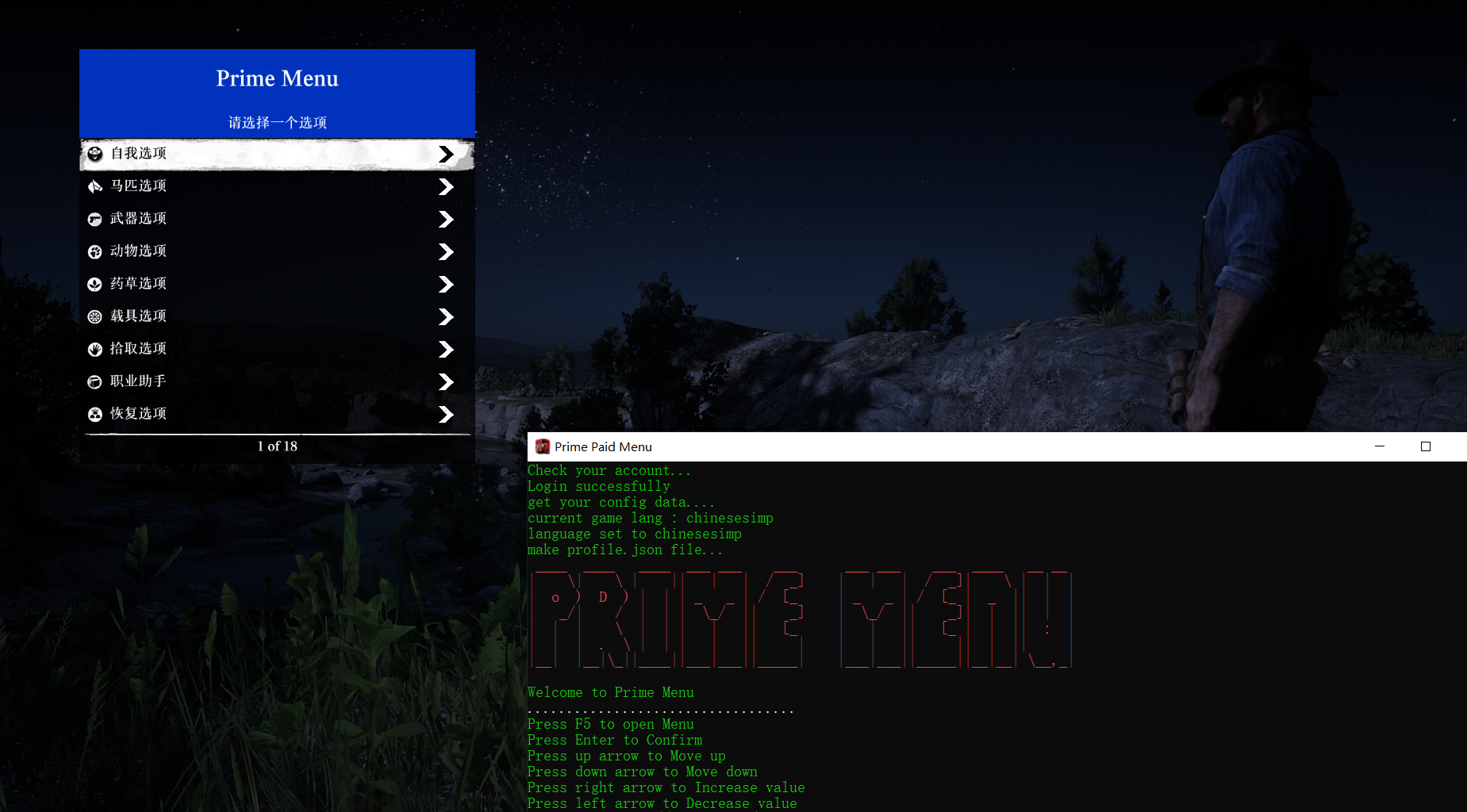Viewport: 1467px width, 812px height.
Task: Open the 自我选项 menu entry
Action: pyautogui.click(x=277, y=154)
